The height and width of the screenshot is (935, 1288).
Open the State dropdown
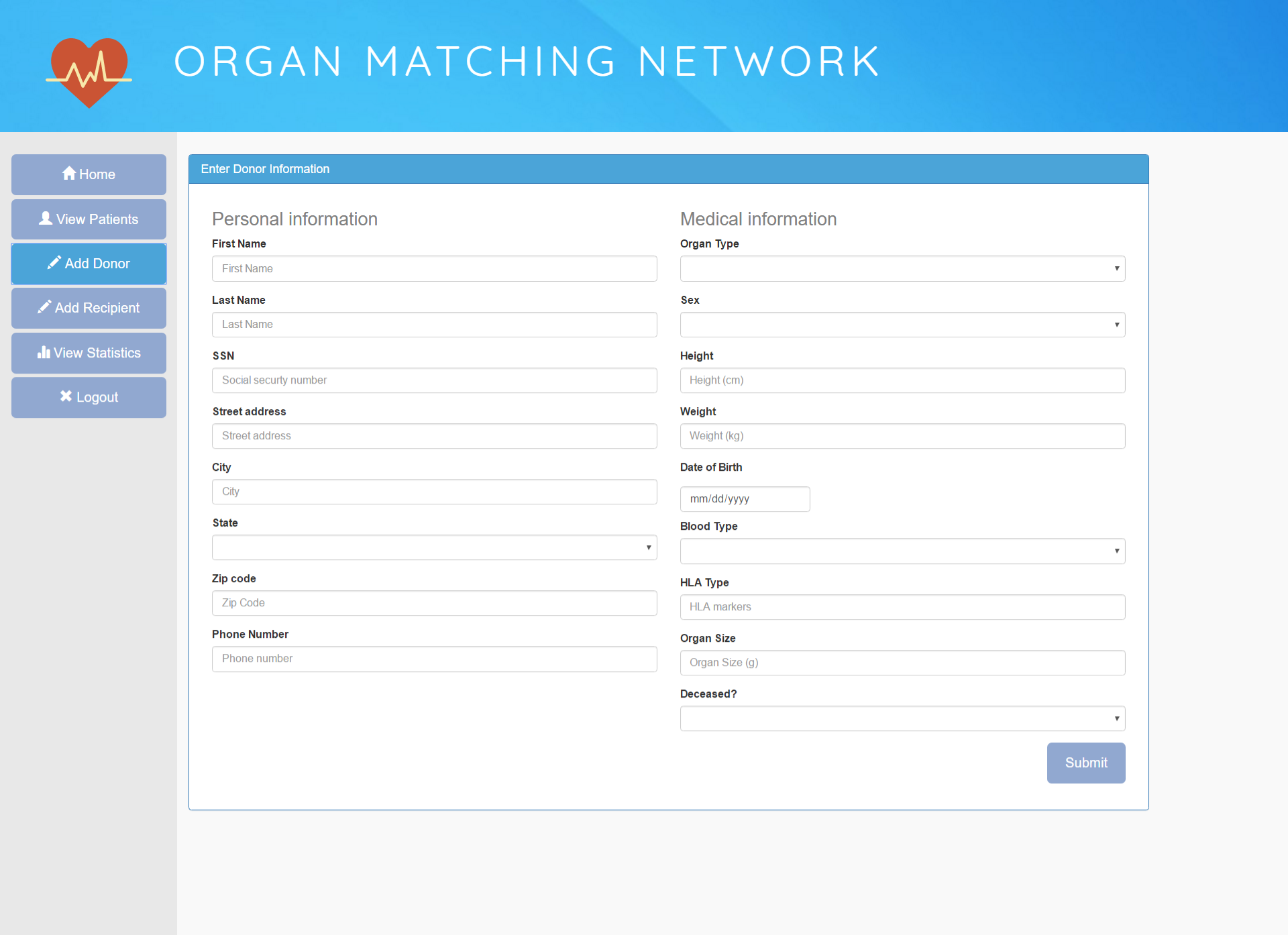click(434, 548)
